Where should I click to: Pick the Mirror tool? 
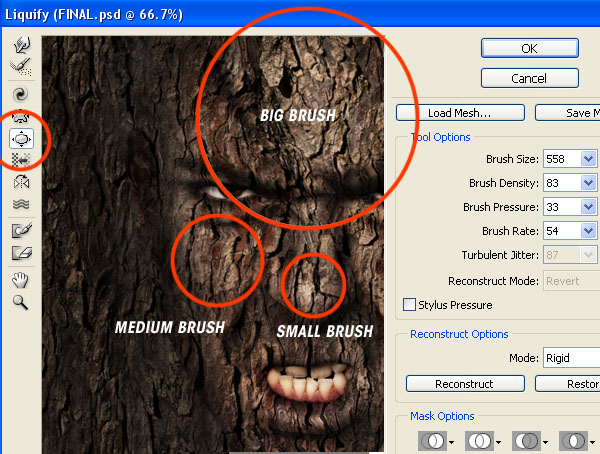(19, 182)
